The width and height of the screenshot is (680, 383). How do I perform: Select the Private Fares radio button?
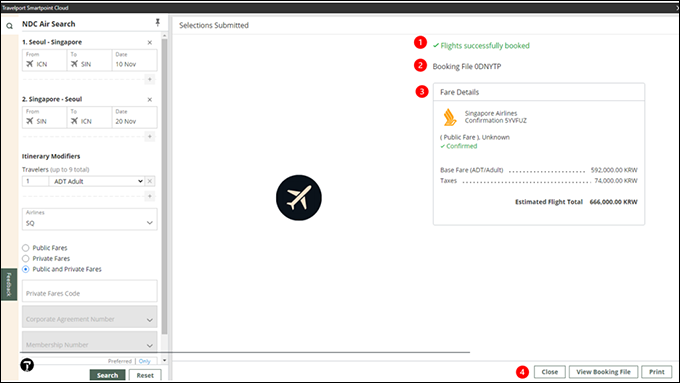[26, 259]
